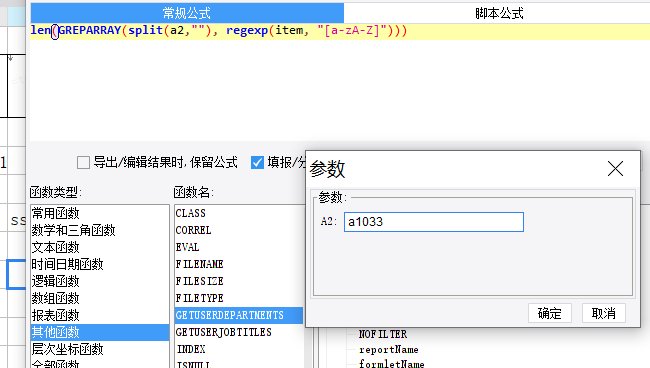Viewport: 650px width, 368px height.
Task: Select 层次坐标函数 category
Action: coord(99,349)
